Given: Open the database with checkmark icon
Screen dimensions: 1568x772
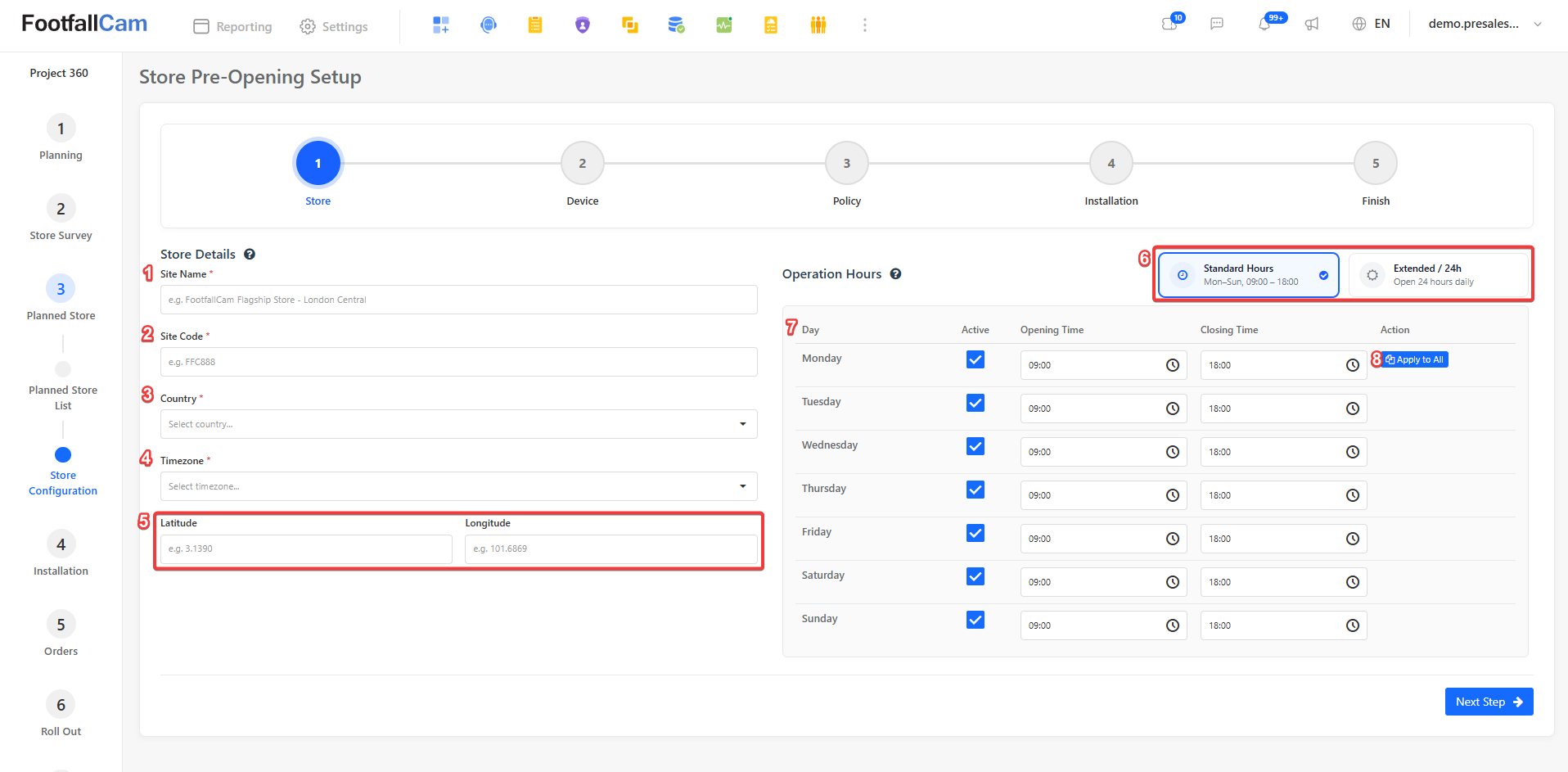Looking at the screenshot, I should click(x=676, y=25).
